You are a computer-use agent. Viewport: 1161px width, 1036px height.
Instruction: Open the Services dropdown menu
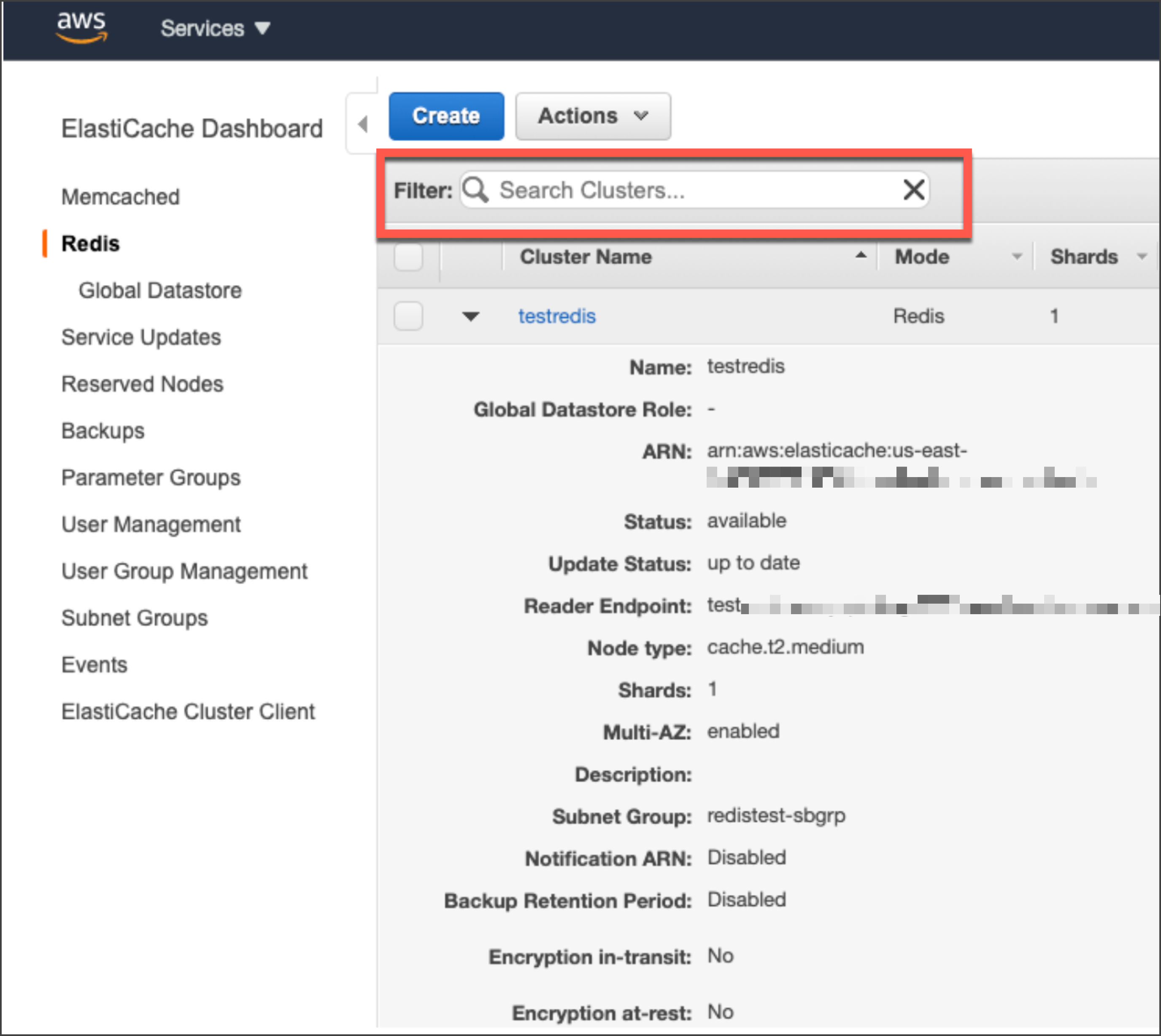(x=215, y=28)
